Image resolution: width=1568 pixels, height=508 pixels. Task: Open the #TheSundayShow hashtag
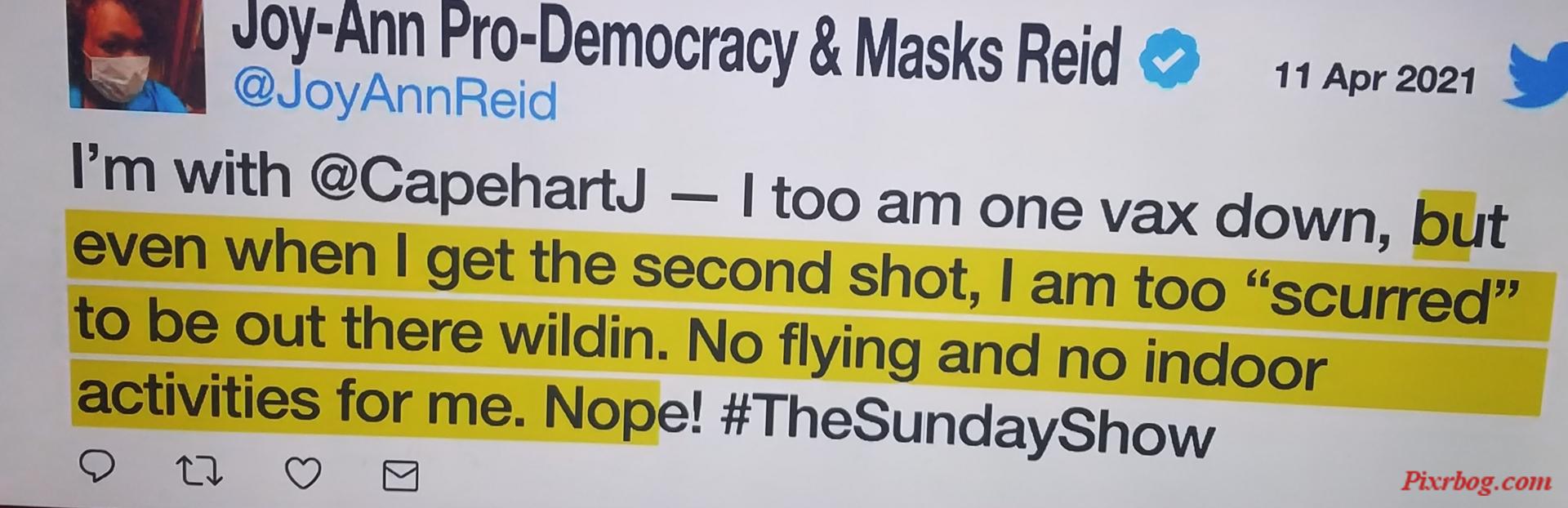click(968, 430)
